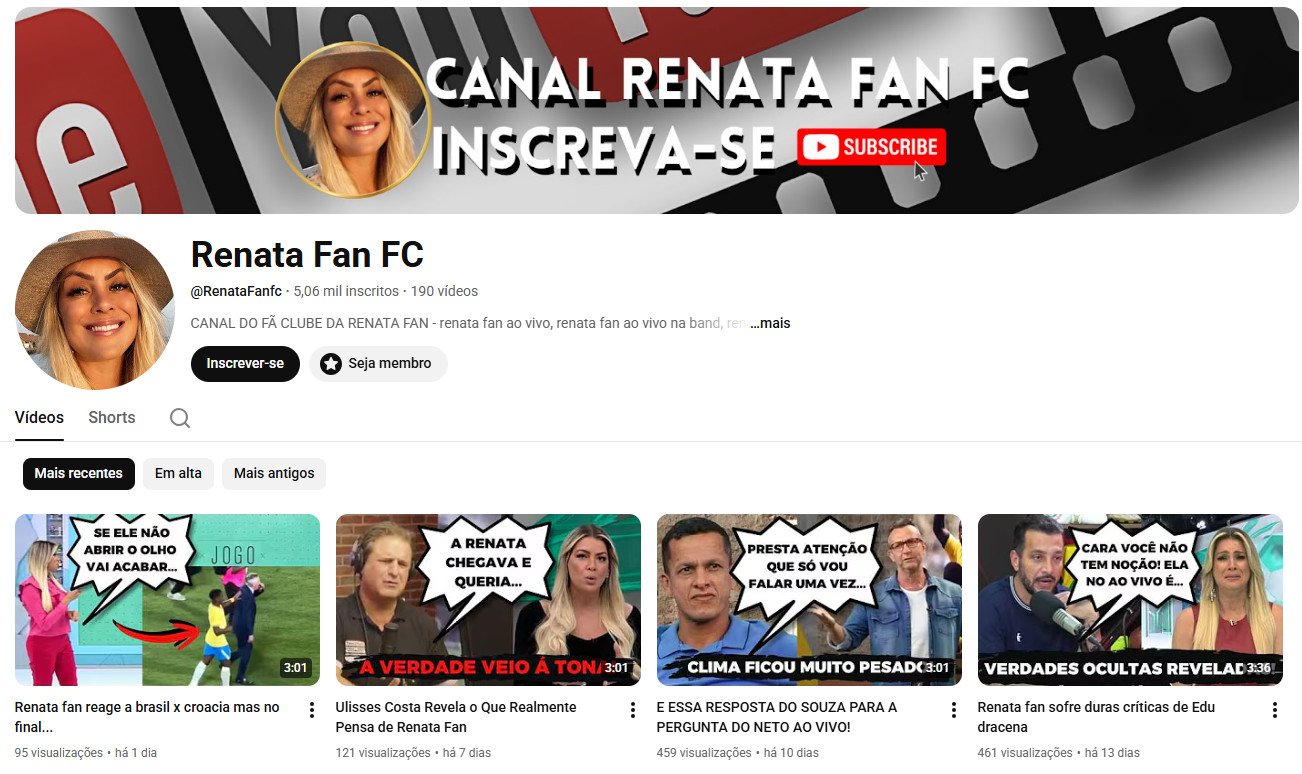Click the star icon on Seja membro button
This screenshot has height=774, width=1302.
pyautogui.click(x=331, y=364)
